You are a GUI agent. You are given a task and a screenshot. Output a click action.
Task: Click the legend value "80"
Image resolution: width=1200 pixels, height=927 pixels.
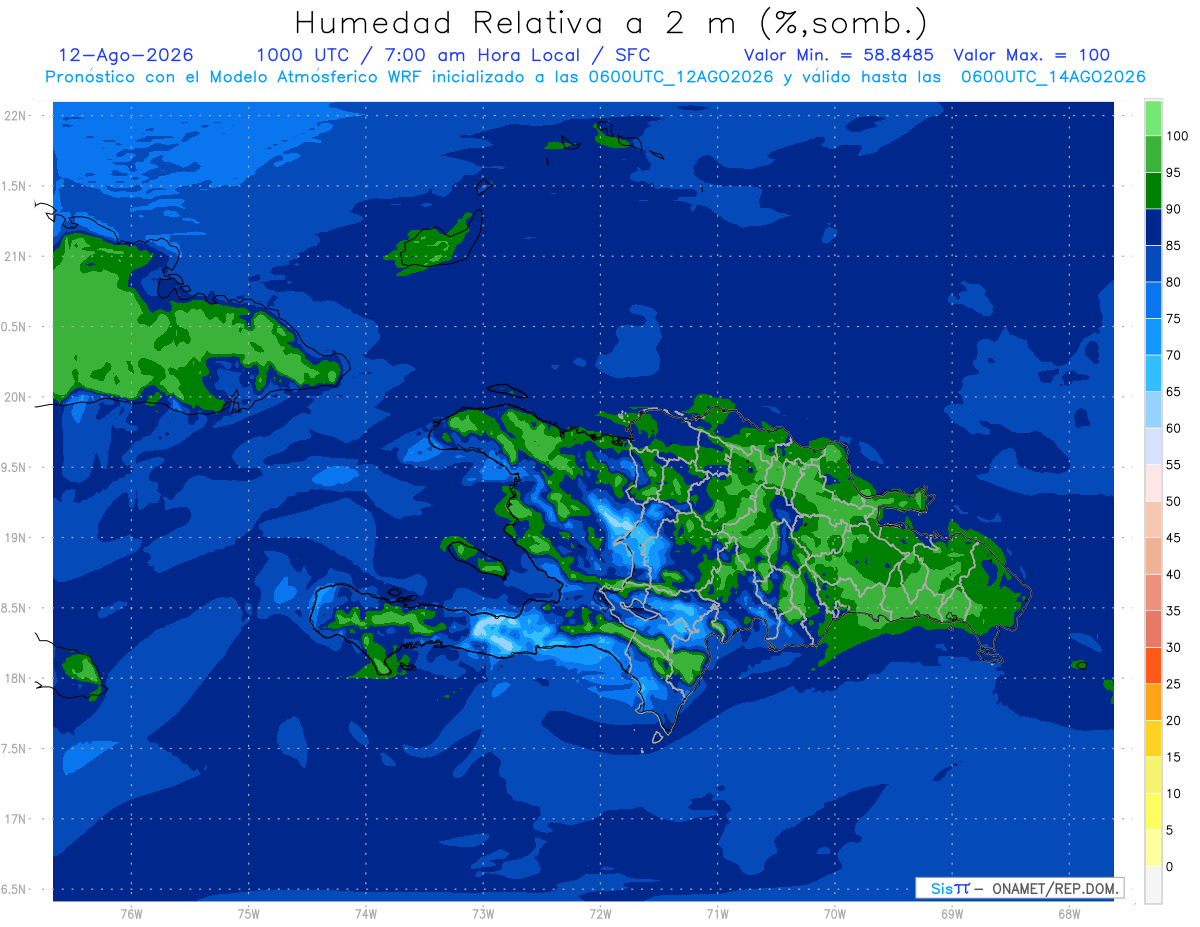tap(1173, 282)
